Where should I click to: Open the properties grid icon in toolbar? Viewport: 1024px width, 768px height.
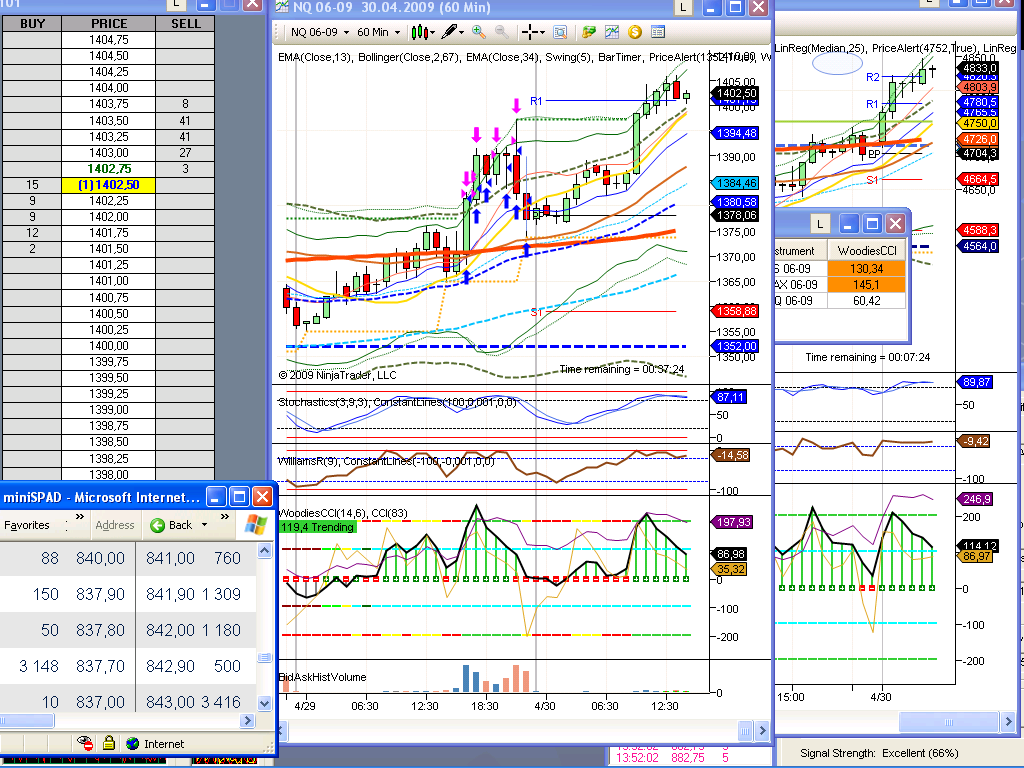tap(657, 32)
